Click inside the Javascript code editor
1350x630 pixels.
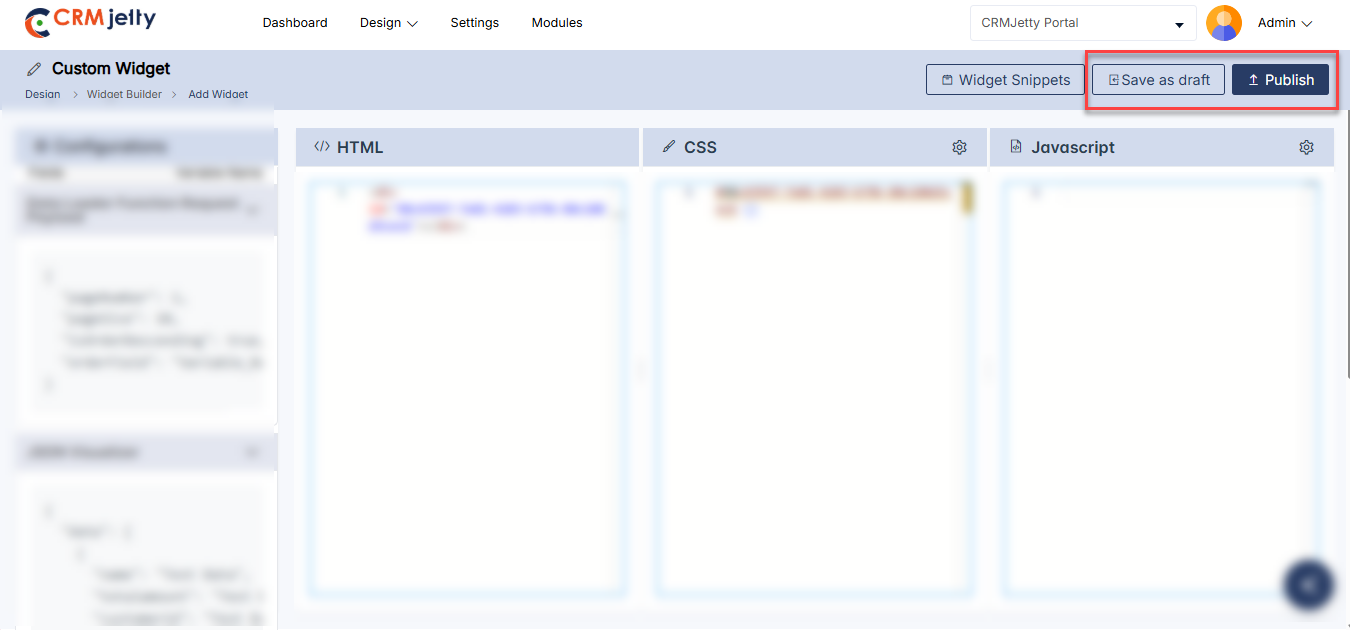pyautogui.click(x=1160, y=390)
